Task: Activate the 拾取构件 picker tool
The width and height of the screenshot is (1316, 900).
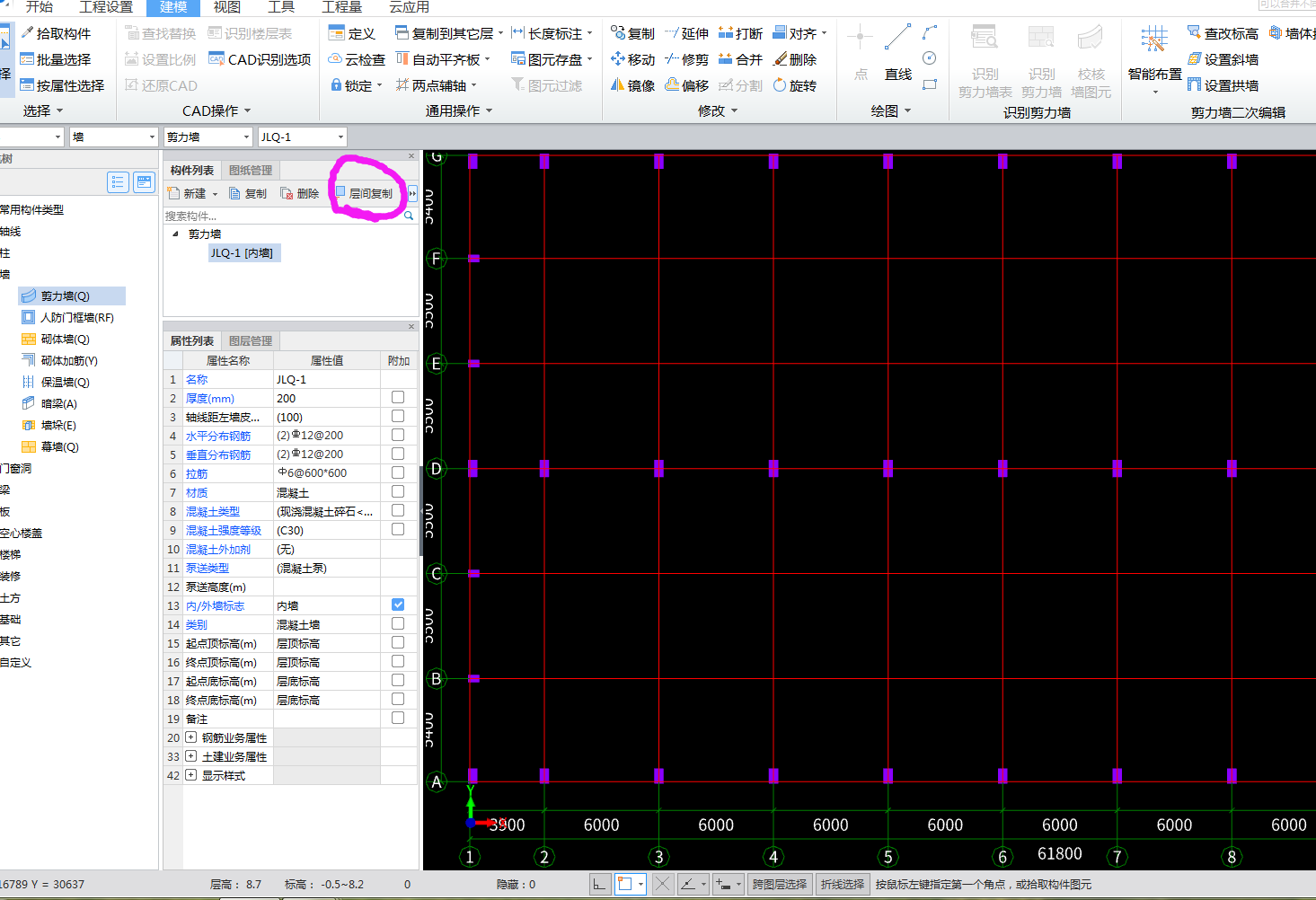Action: pos(56,33)
